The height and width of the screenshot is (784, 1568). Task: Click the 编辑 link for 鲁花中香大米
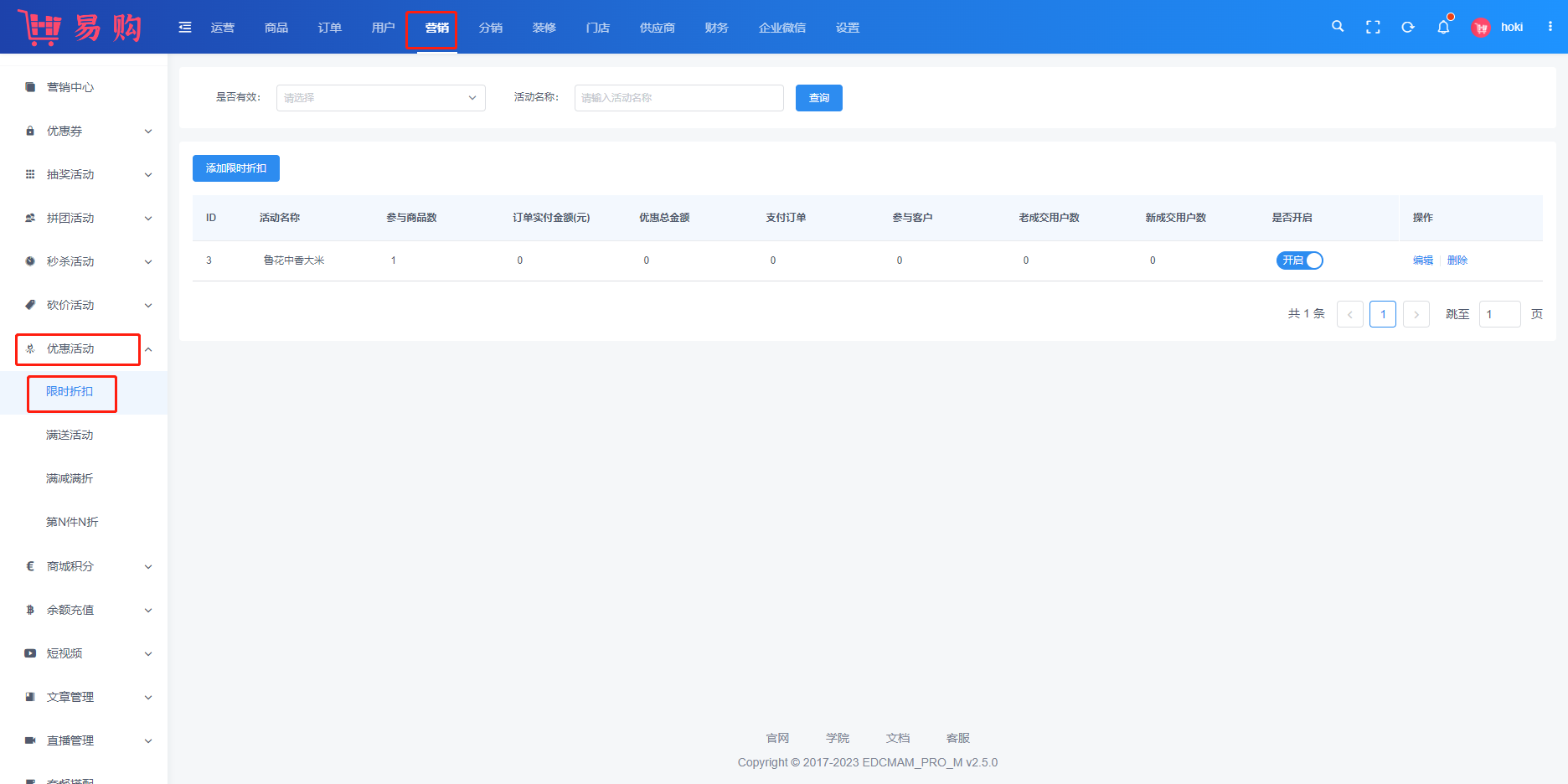1422,260
